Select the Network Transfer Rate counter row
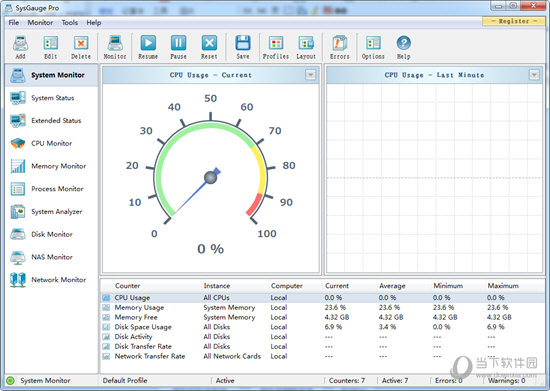The image size is (550, 391). pyautogui.click(x=323, y=356)
